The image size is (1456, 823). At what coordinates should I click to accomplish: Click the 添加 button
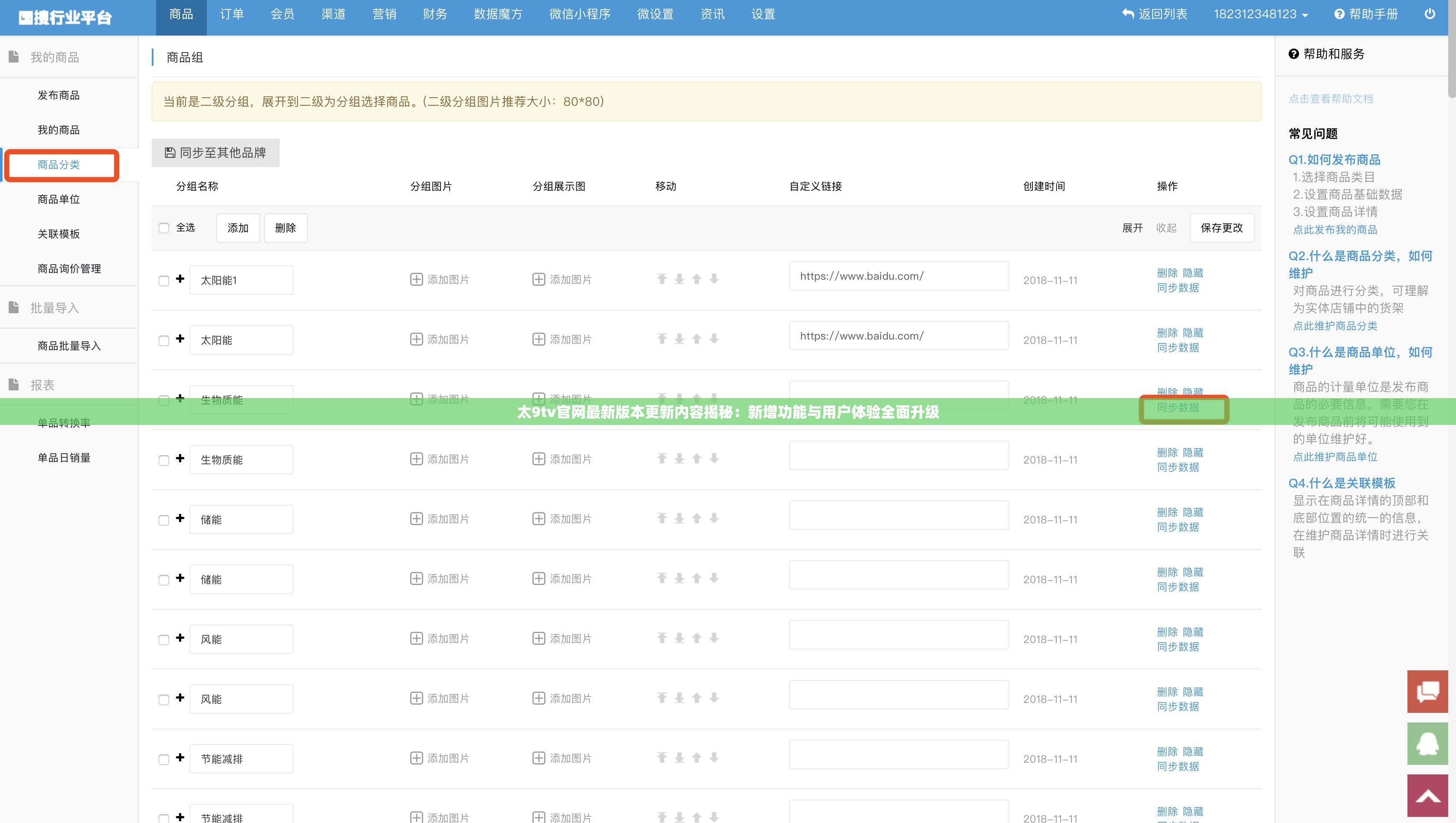coord(238,228)
